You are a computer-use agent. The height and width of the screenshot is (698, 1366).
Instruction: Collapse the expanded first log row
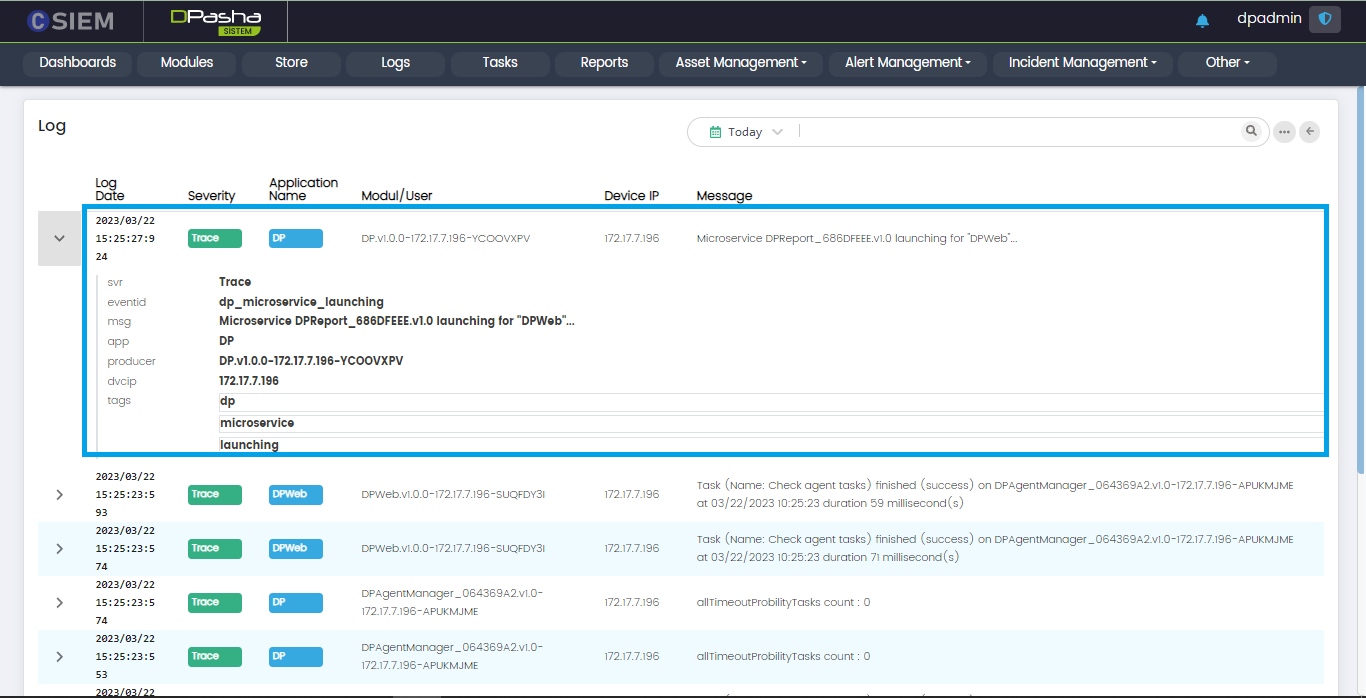(x=59, y=238)
